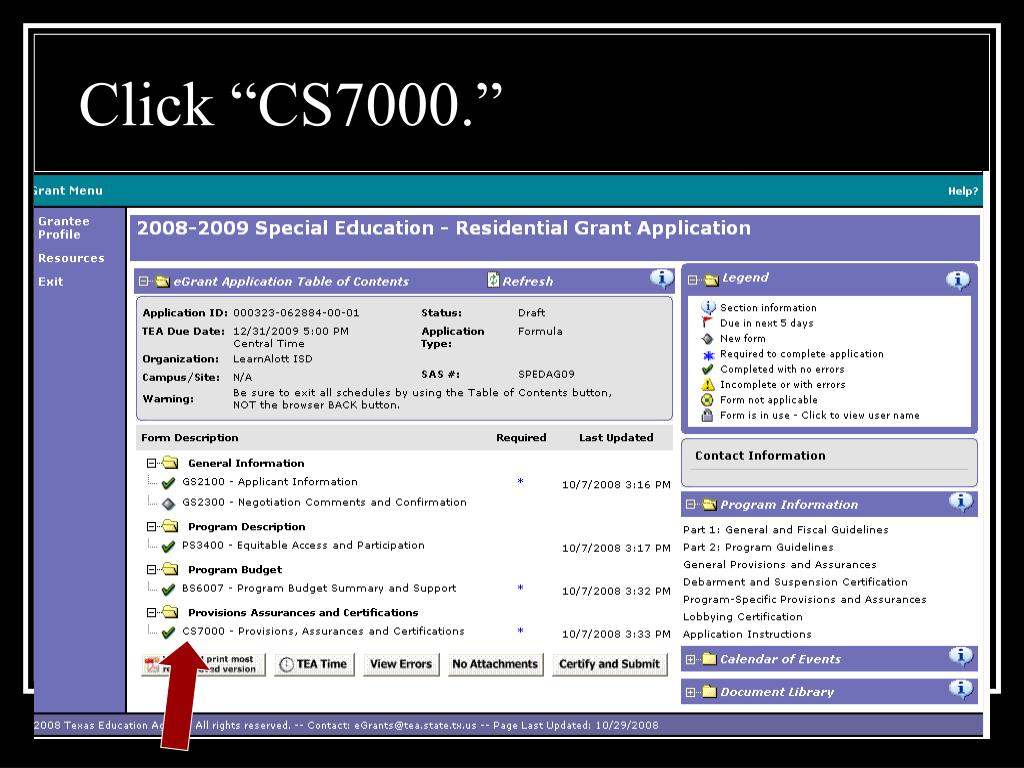Collapse the eGrant Application Table of Contents panel
Image resolution: width=1024 pixels, height=768 pixels.
point(143,281)
